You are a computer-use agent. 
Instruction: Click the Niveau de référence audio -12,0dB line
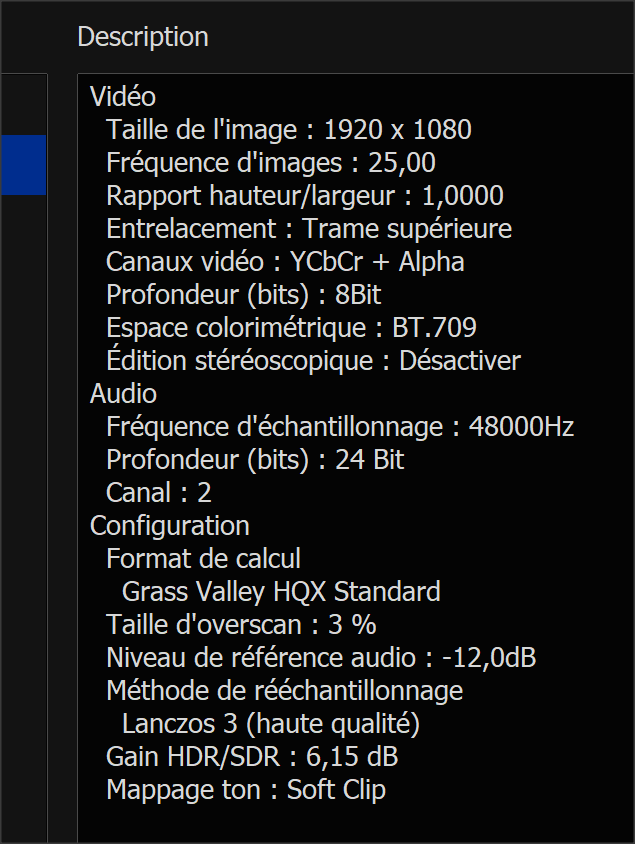point(321,658)
